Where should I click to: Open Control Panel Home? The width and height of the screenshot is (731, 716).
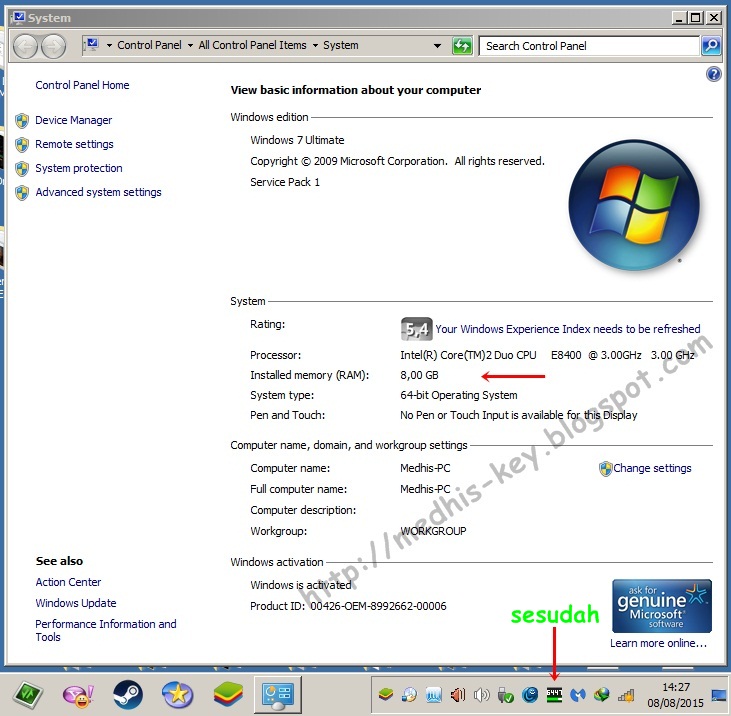tap(82, 85)
